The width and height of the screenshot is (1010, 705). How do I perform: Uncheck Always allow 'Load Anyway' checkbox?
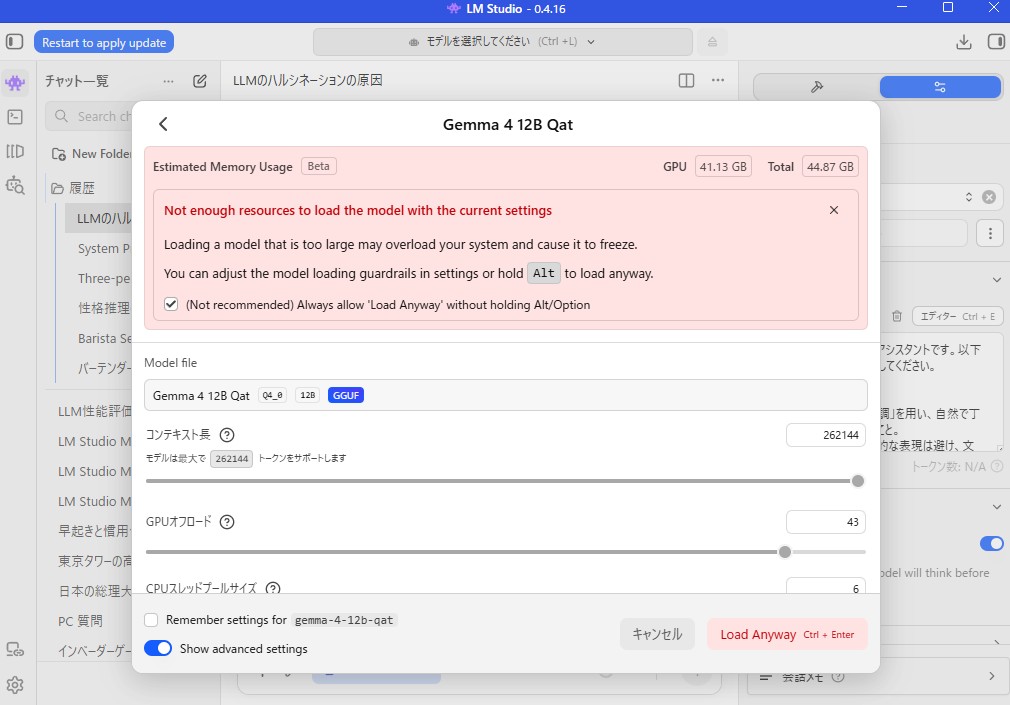[x=171, y=304]
